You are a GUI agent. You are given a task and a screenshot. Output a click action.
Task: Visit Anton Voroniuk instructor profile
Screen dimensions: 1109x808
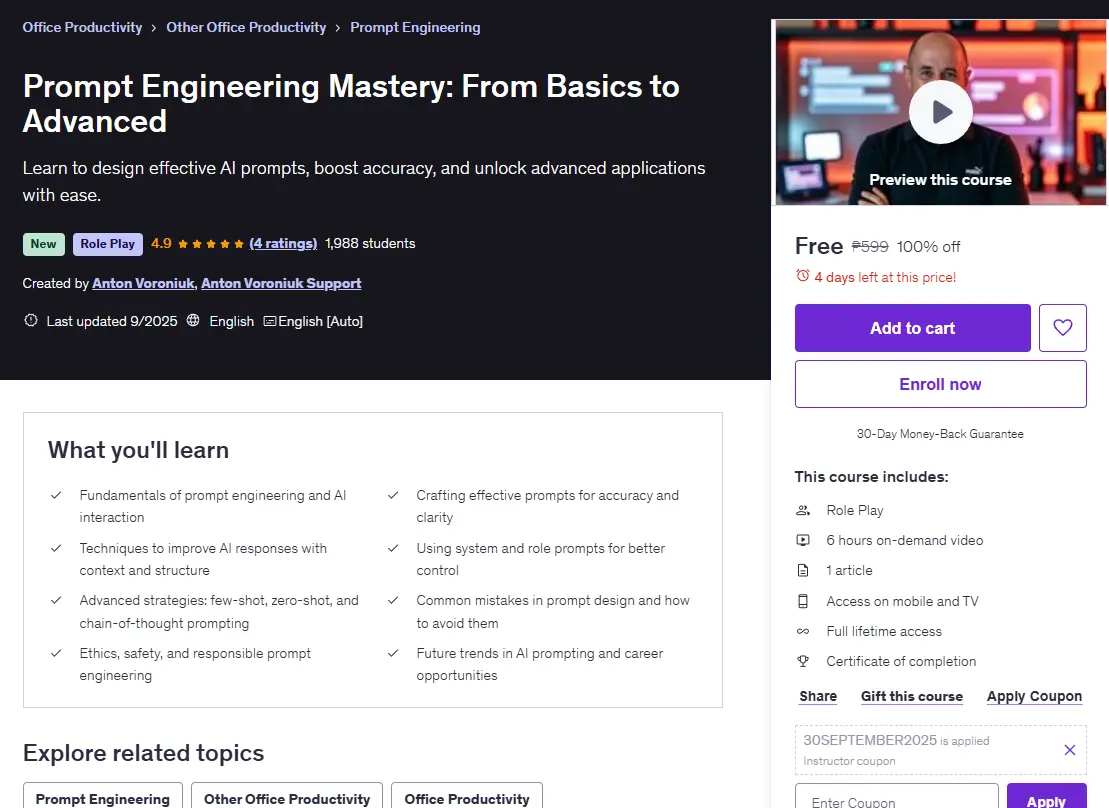click(x=143, y=283)
